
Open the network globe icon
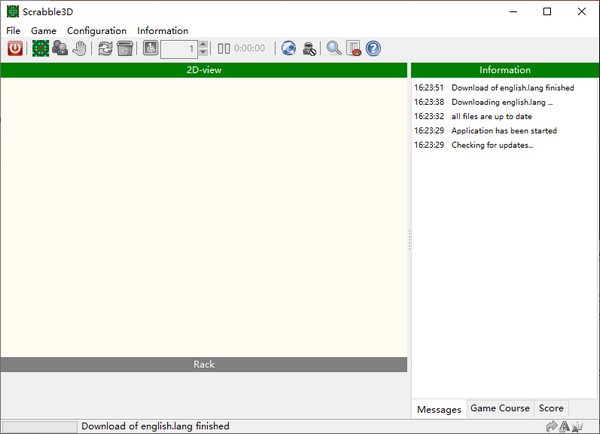pyautogui.click(x=289, y=48)
